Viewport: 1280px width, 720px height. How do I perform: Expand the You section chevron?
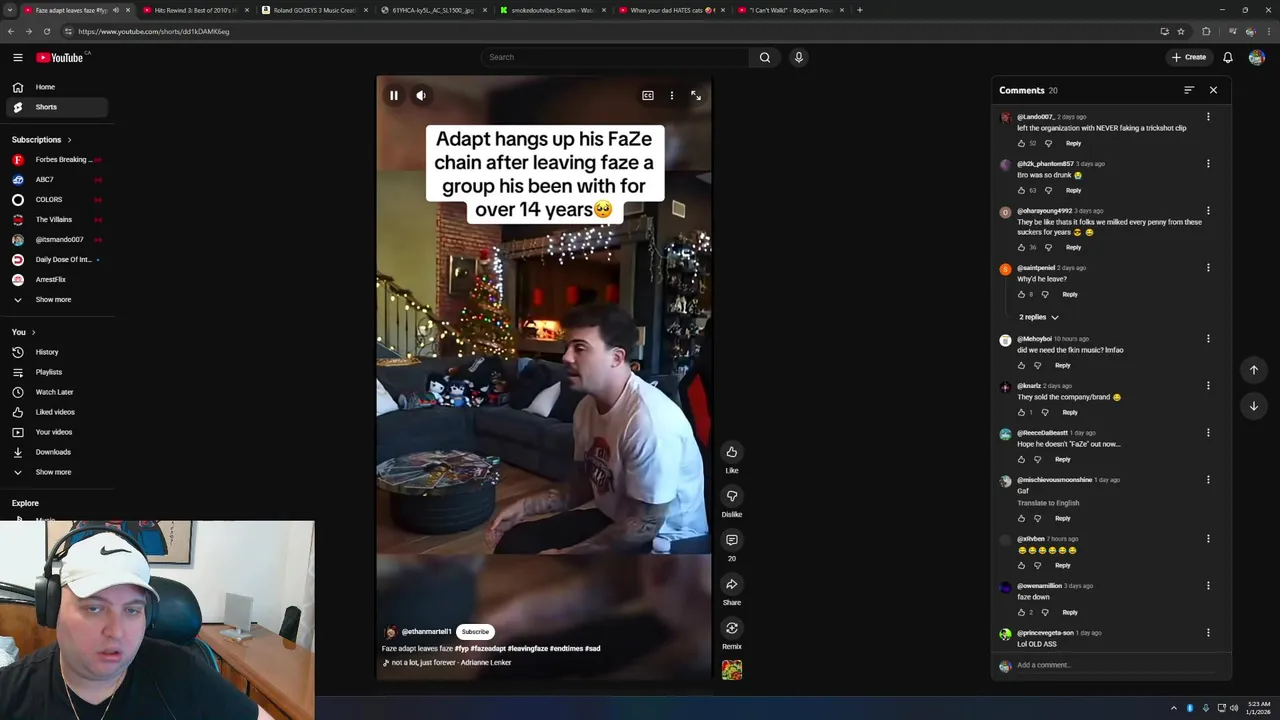pyautogui.click(x=33, y=332)
